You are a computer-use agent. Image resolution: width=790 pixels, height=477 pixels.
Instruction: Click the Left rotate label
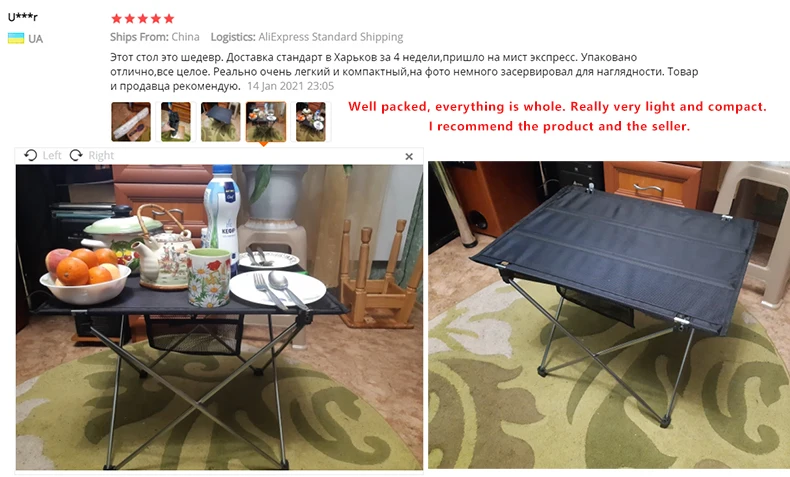click(x=52, y=155)
